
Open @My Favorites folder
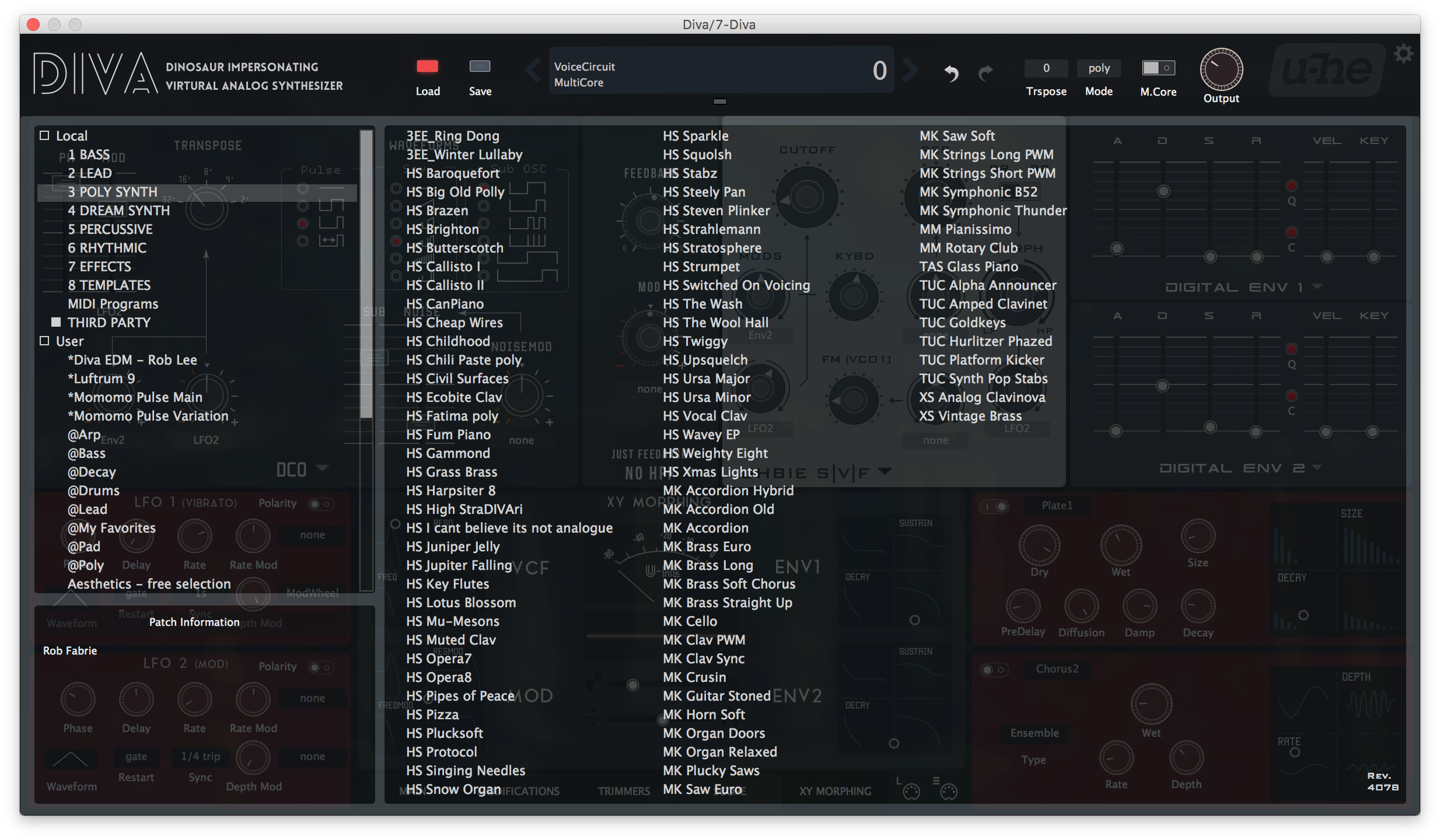[x=111, y=528]
